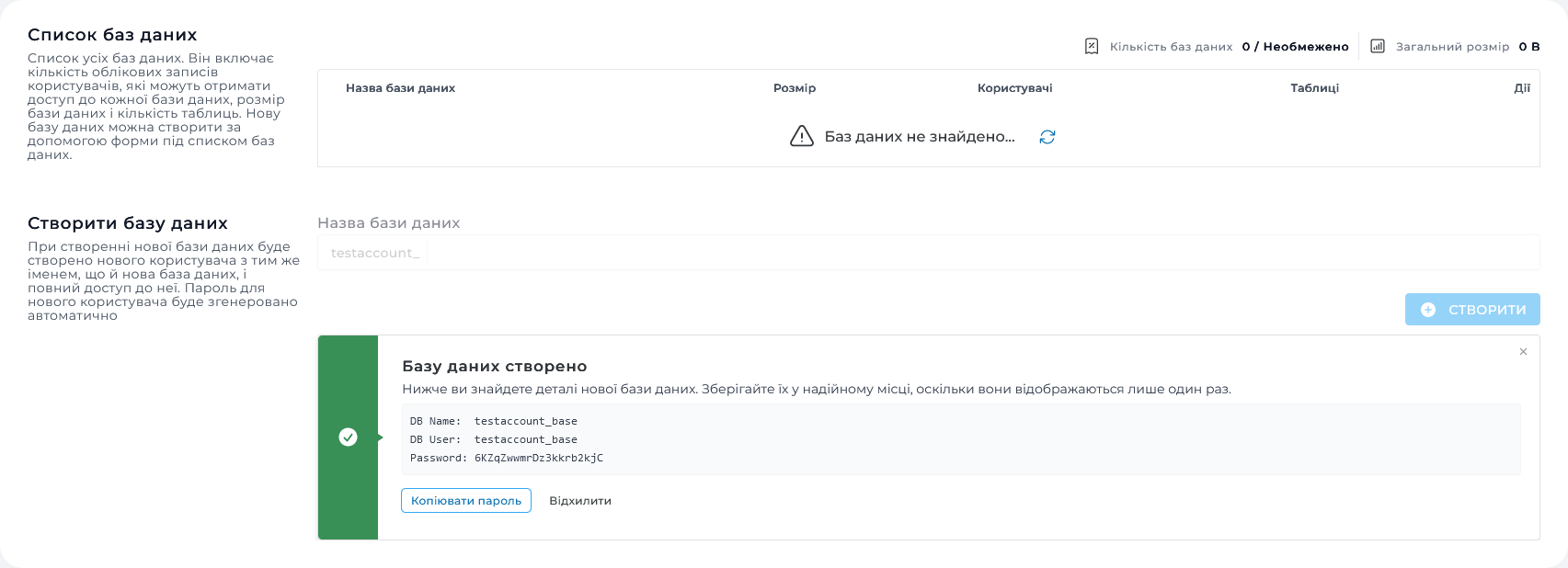This screenshot has width=1568, height=568.
Task: Click the warning triangle icon in the empty table
Action: [x=802, y=137]
